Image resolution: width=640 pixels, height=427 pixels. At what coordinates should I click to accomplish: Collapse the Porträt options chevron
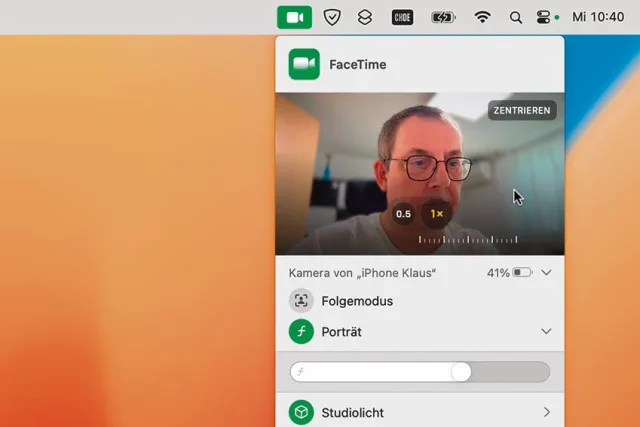tap(547, 331)
